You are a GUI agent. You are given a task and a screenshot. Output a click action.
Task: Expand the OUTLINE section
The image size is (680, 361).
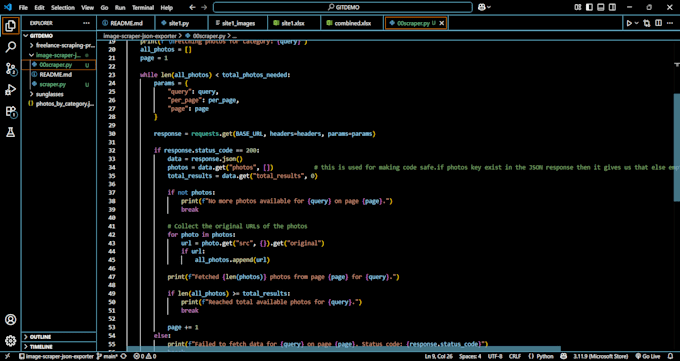point(59,337)
